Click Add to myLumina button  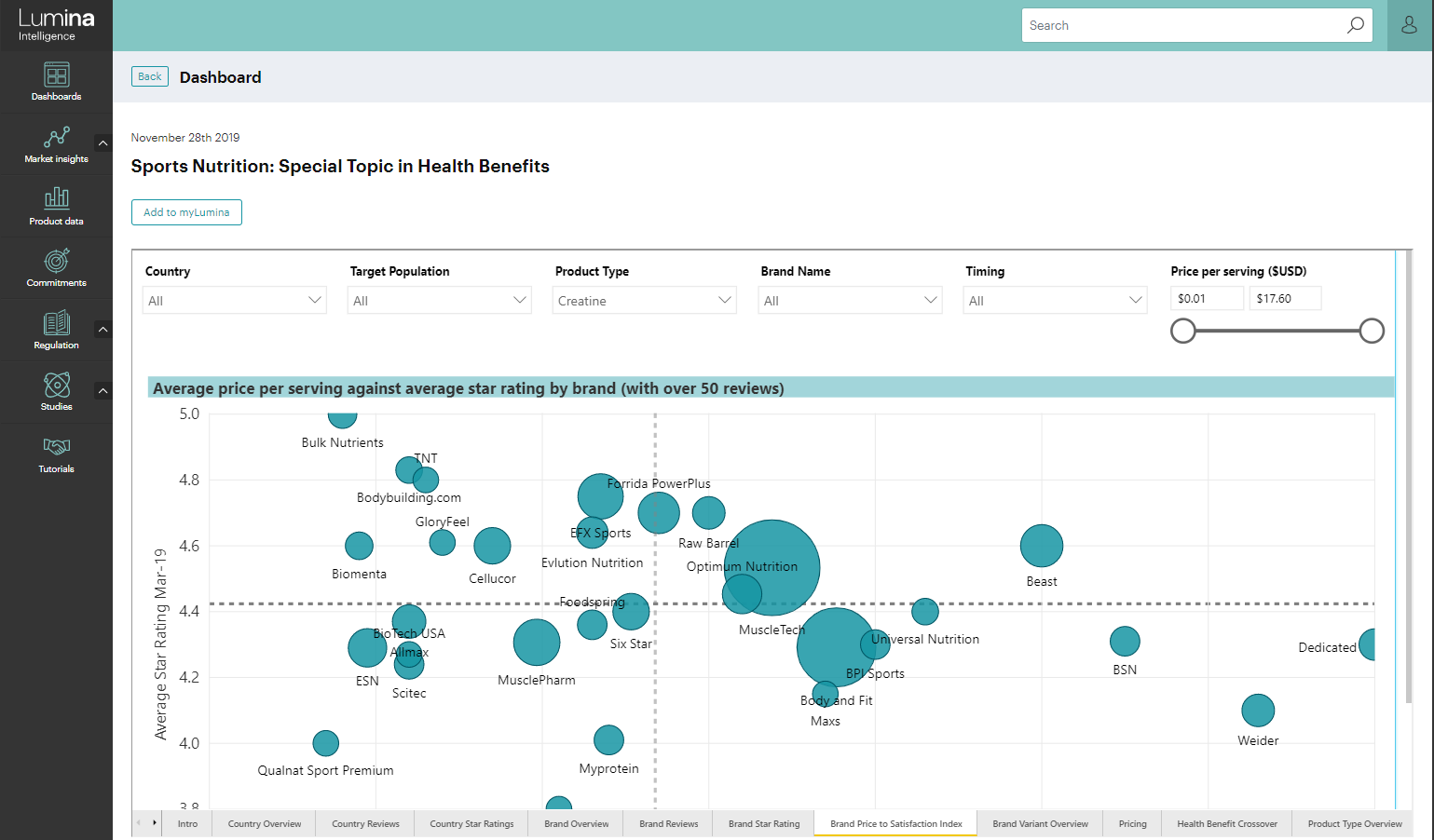point(186,212)
